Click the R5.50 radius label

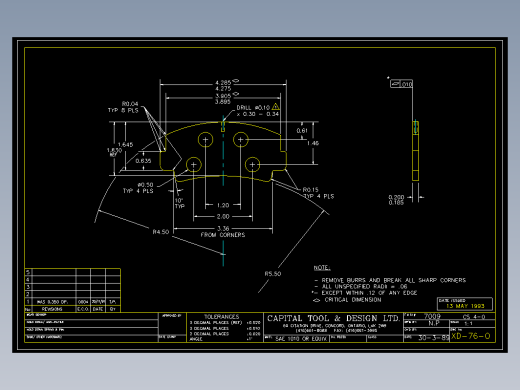[x=273, y=274]
